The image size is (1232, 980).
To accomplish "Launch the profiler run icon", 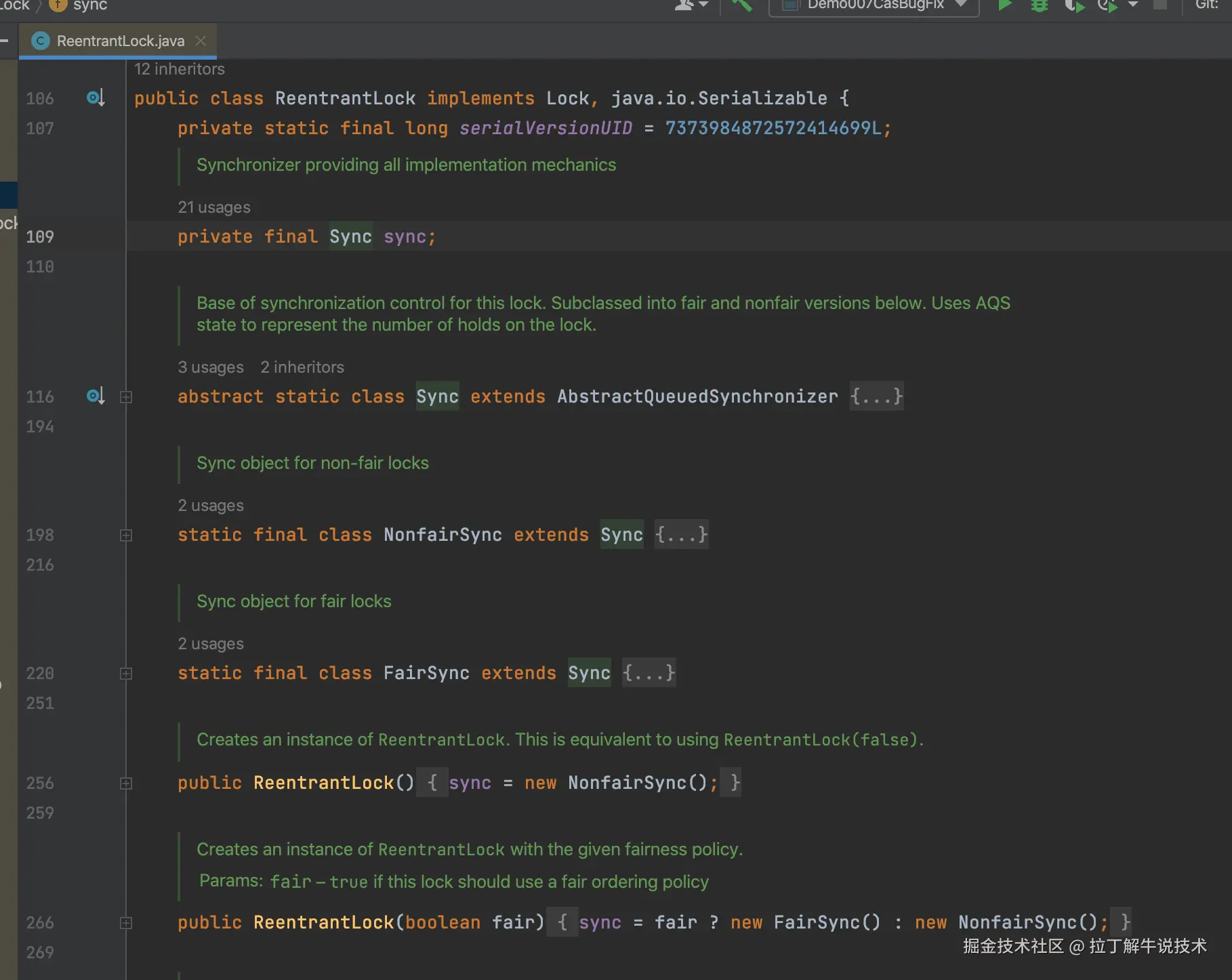I will click(1107, 5).
